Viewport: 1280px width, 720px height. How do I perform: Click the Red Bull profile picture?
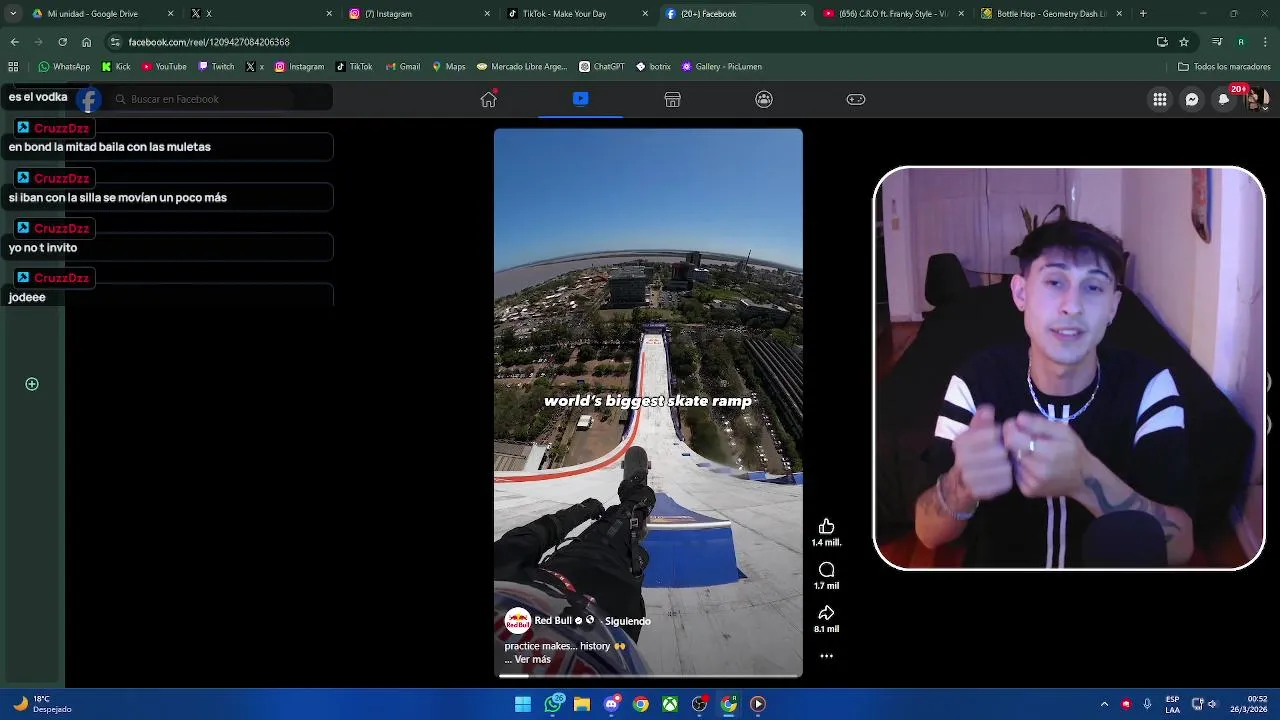tap(517, 621)
